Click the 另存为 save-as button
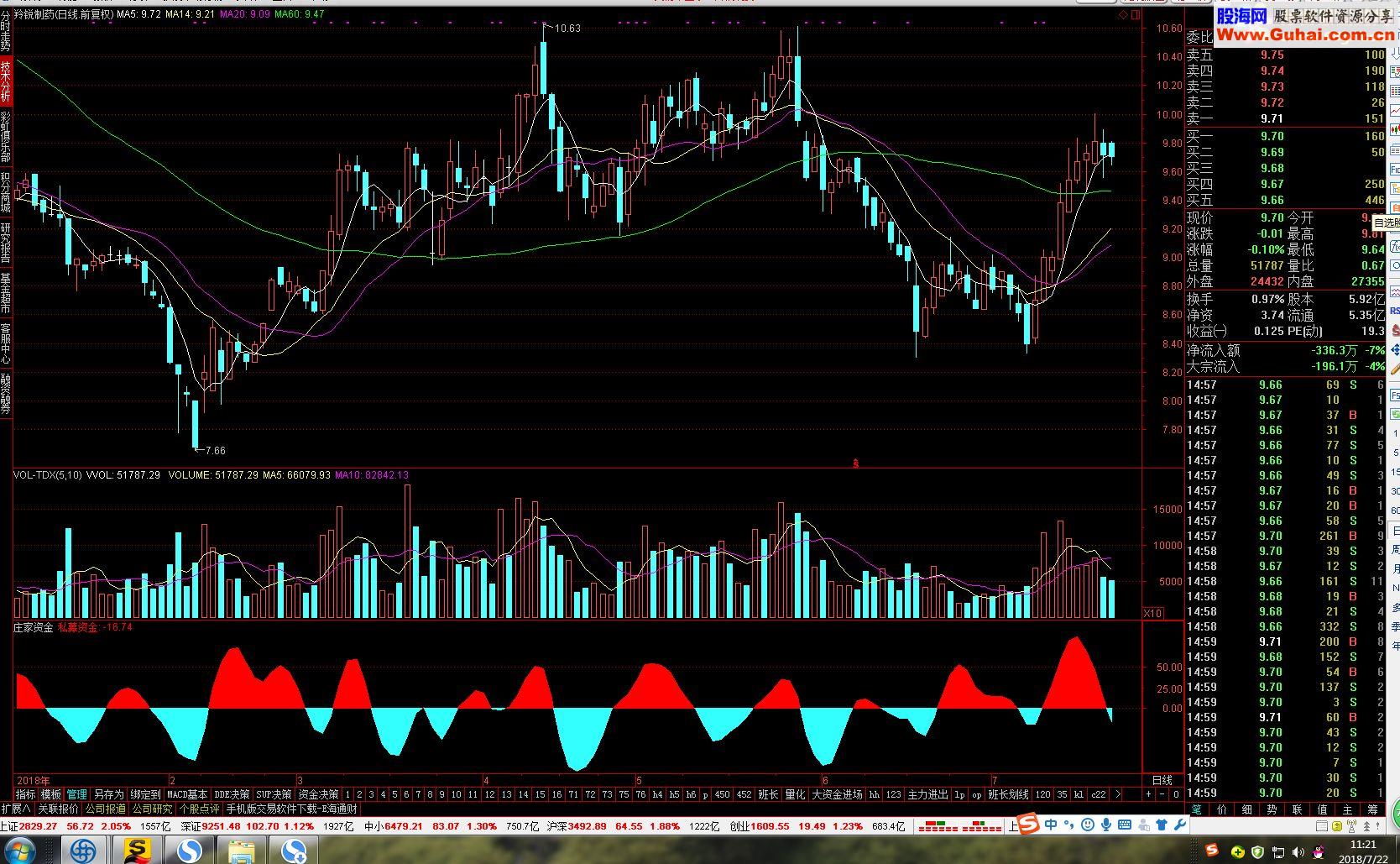1400x864 pixels. point(108,793)
